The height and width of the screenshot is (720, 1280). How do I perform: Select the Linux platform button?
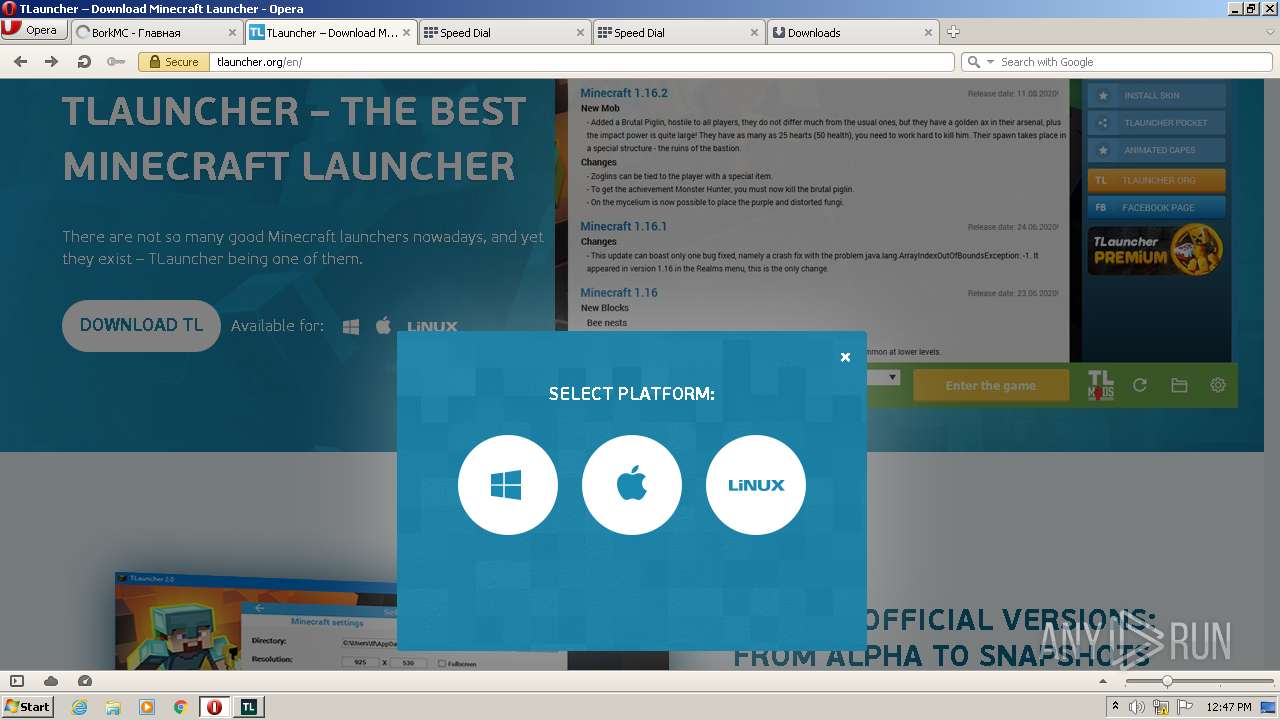pos(755,485)
